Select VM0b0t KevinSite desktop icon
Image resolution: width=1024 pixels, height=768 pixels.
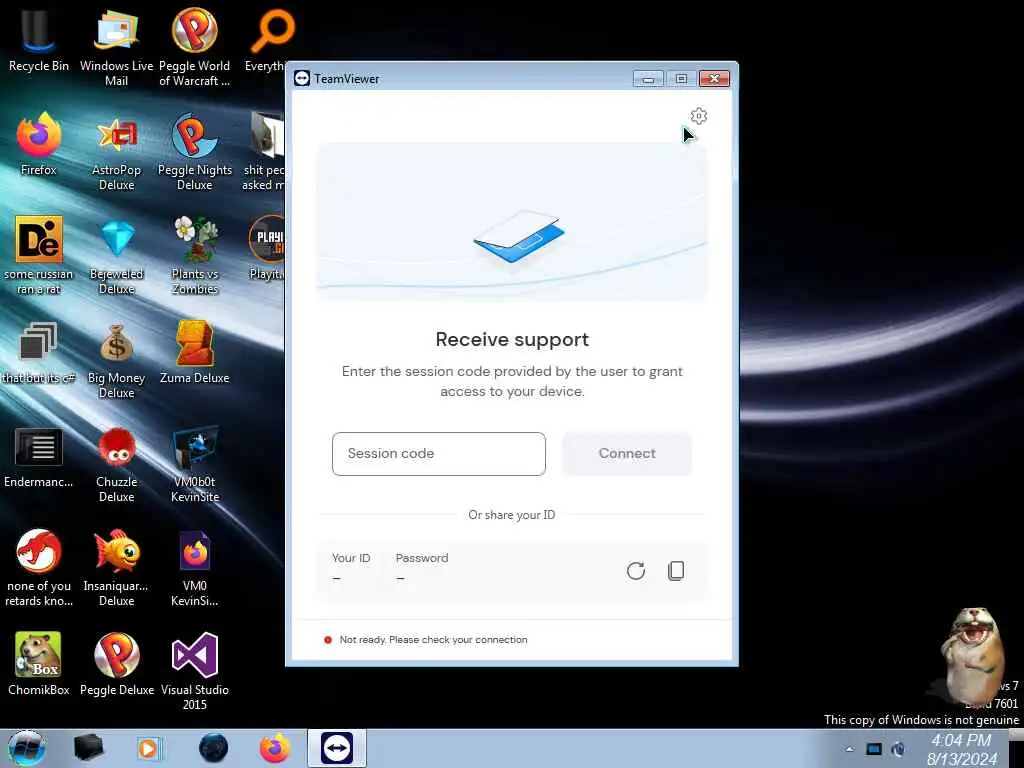(x=195, y=465)
